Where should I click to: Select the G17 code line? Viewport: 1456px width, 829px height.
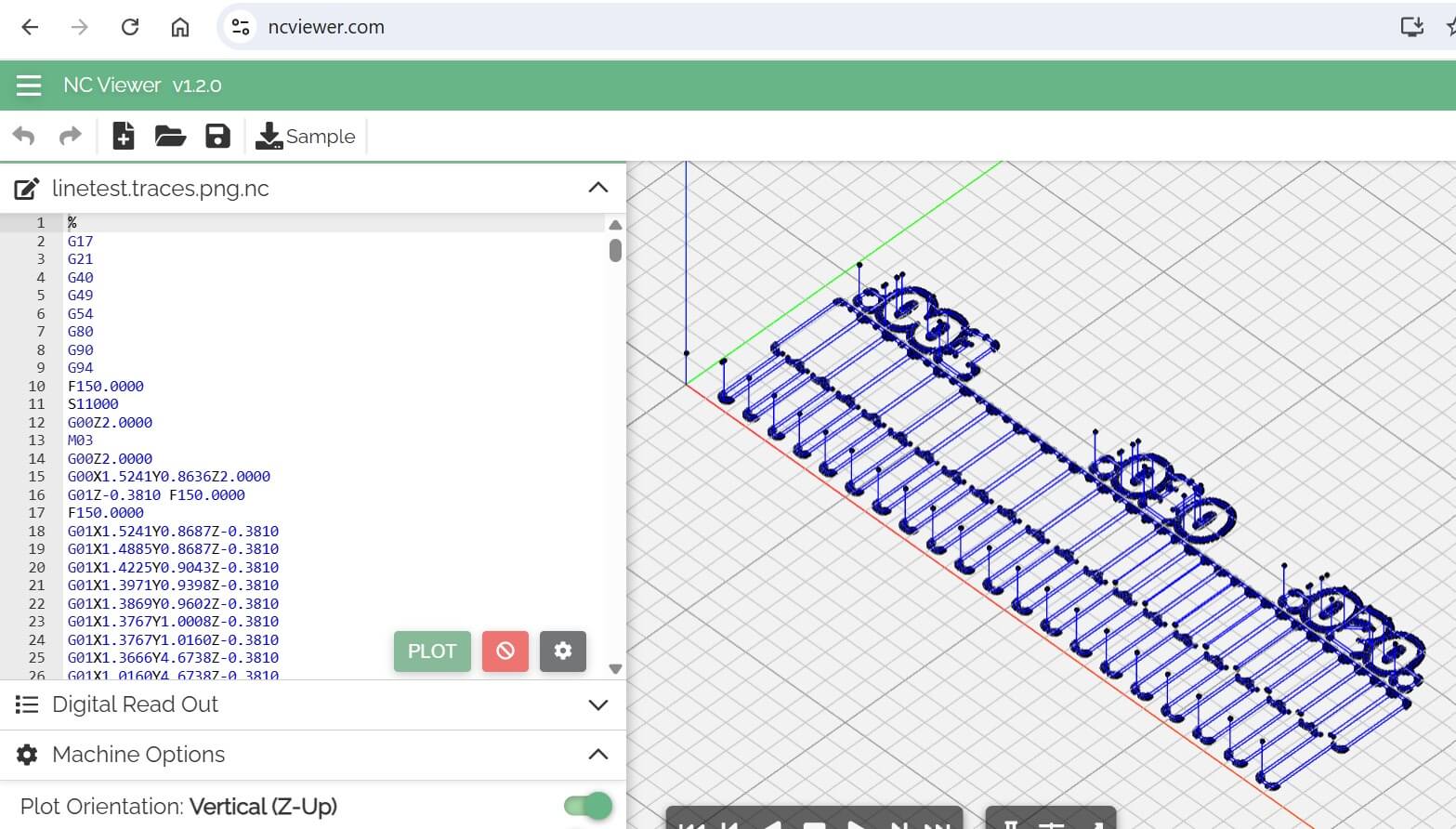pyautogui.click(x=80, y=242)
